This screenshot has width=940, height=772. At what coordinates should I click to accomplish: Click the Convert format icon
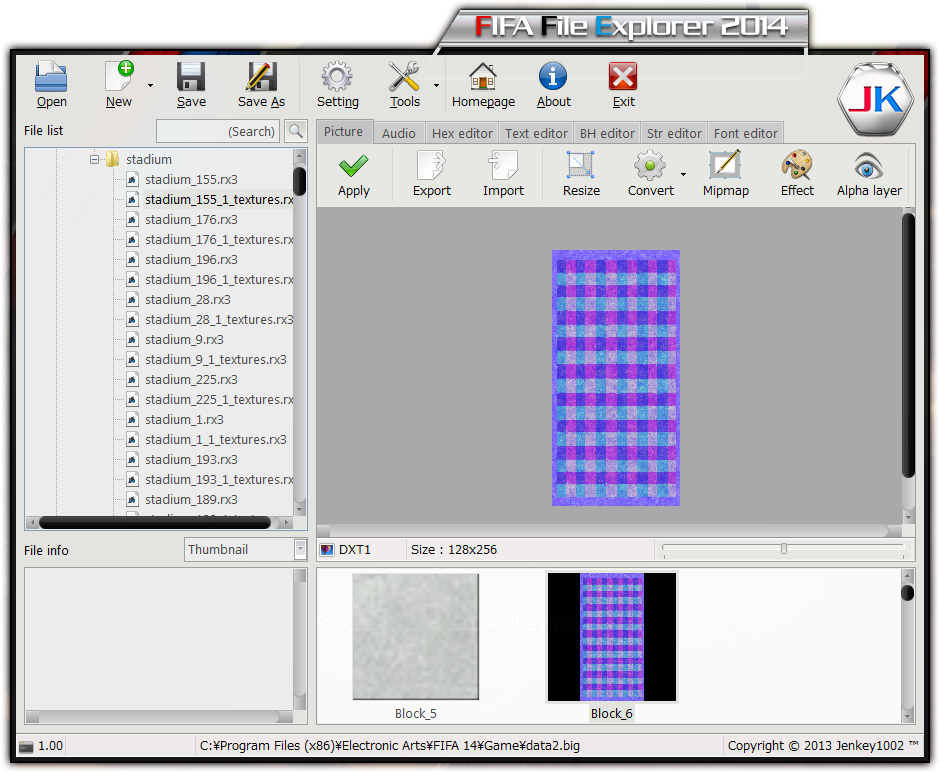coord(650,165)
